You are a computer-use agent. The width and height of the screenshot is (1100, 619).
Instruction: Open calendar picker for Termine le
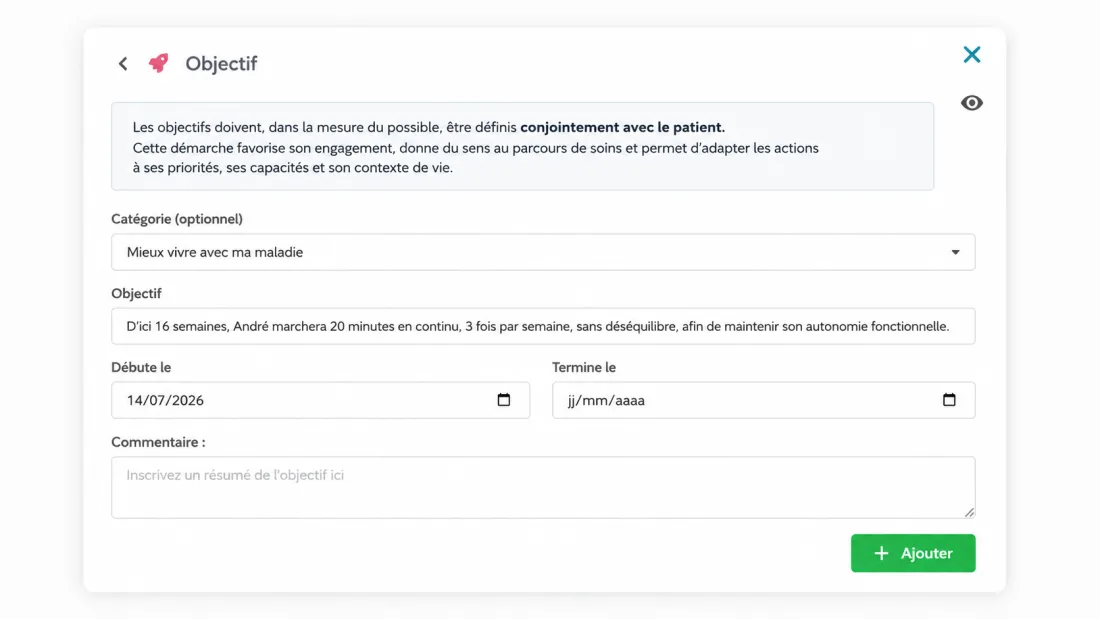click(x=949, y=399)
